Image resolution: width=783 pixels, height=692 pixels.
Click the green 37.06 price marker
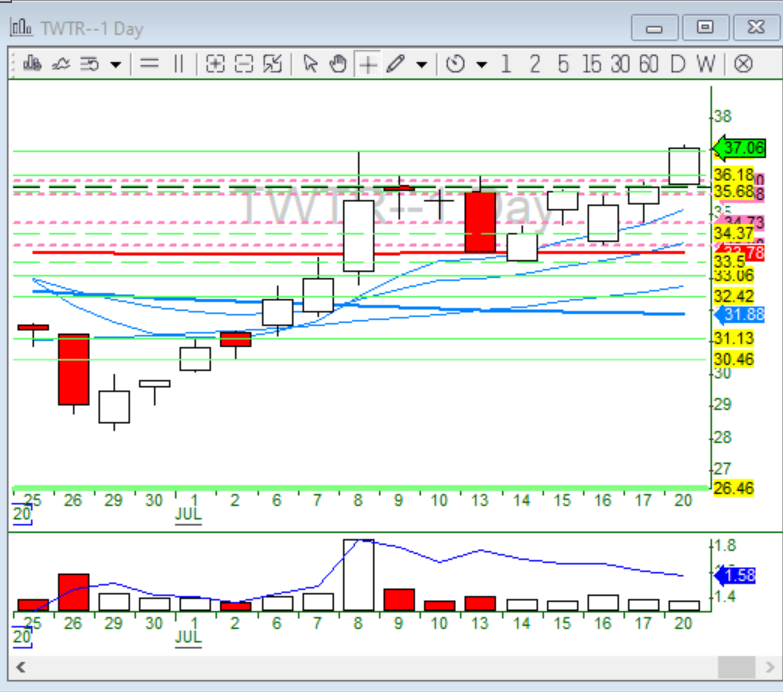pos(740,148)
